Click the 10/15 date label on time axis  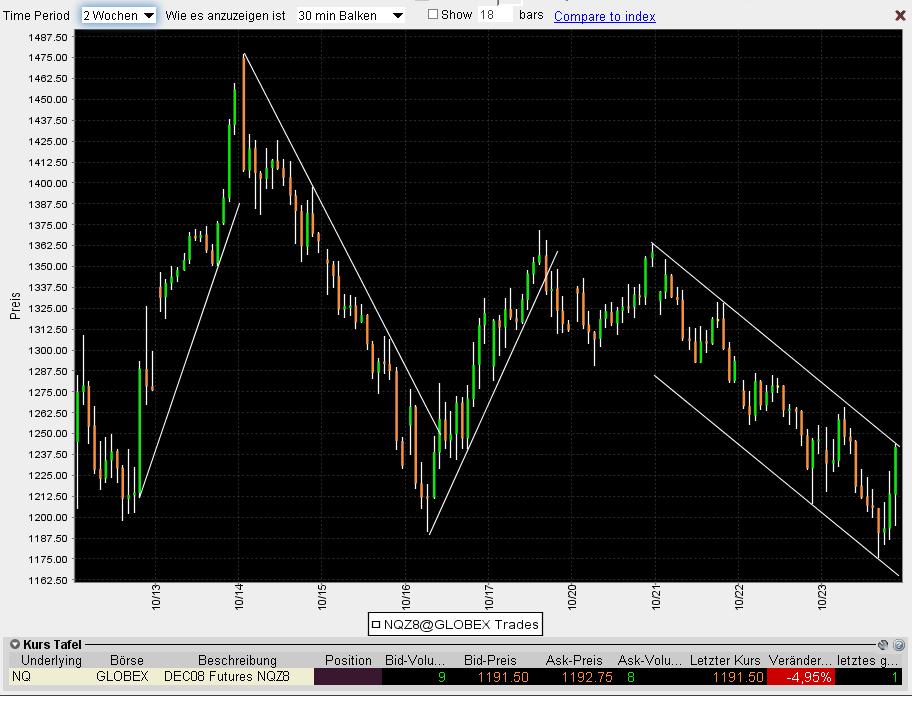pos(322,597)
